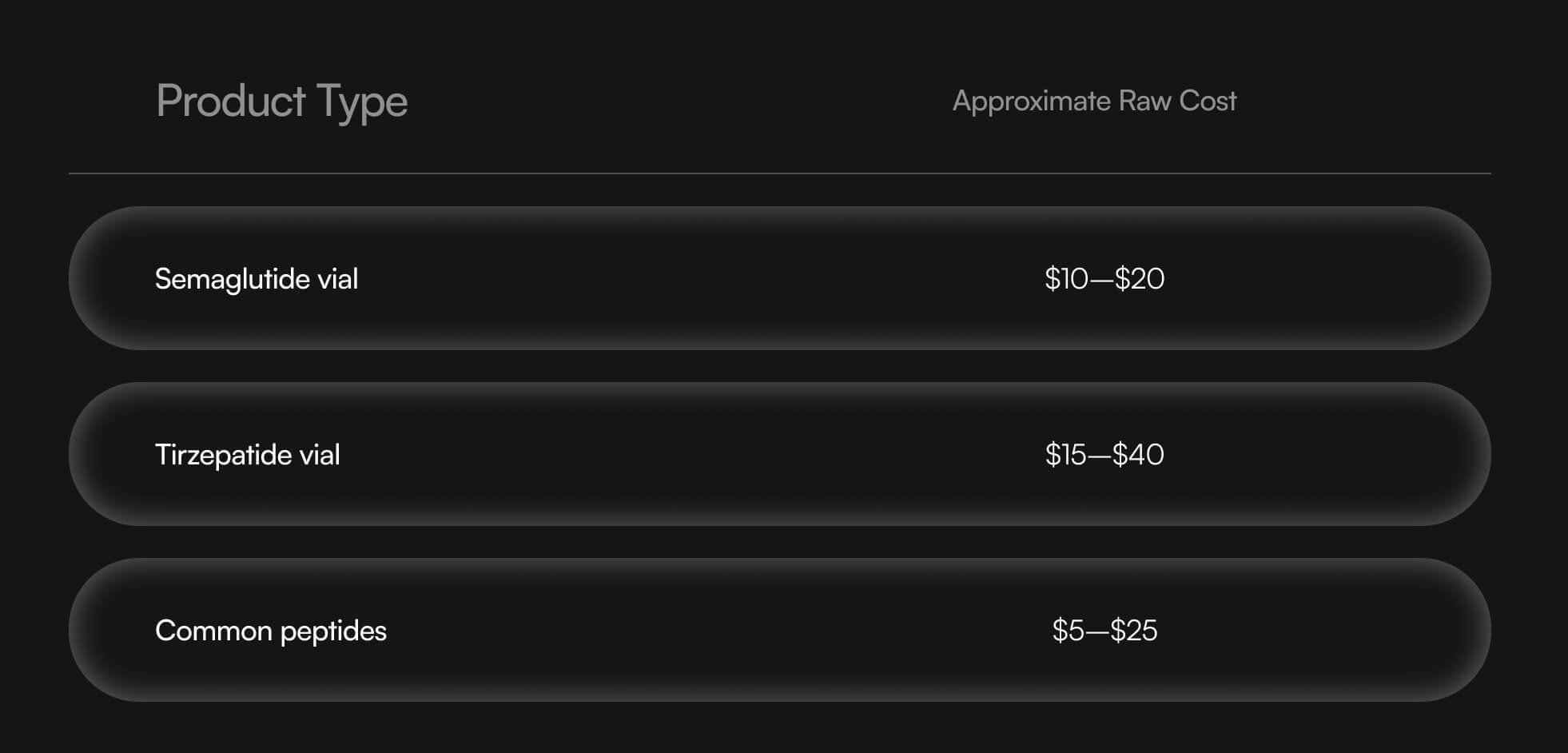This screenshot has height=753, width=1568.
Task: Click "vial" in the Tirzepatide row
Action: click(x=320, y=455)
